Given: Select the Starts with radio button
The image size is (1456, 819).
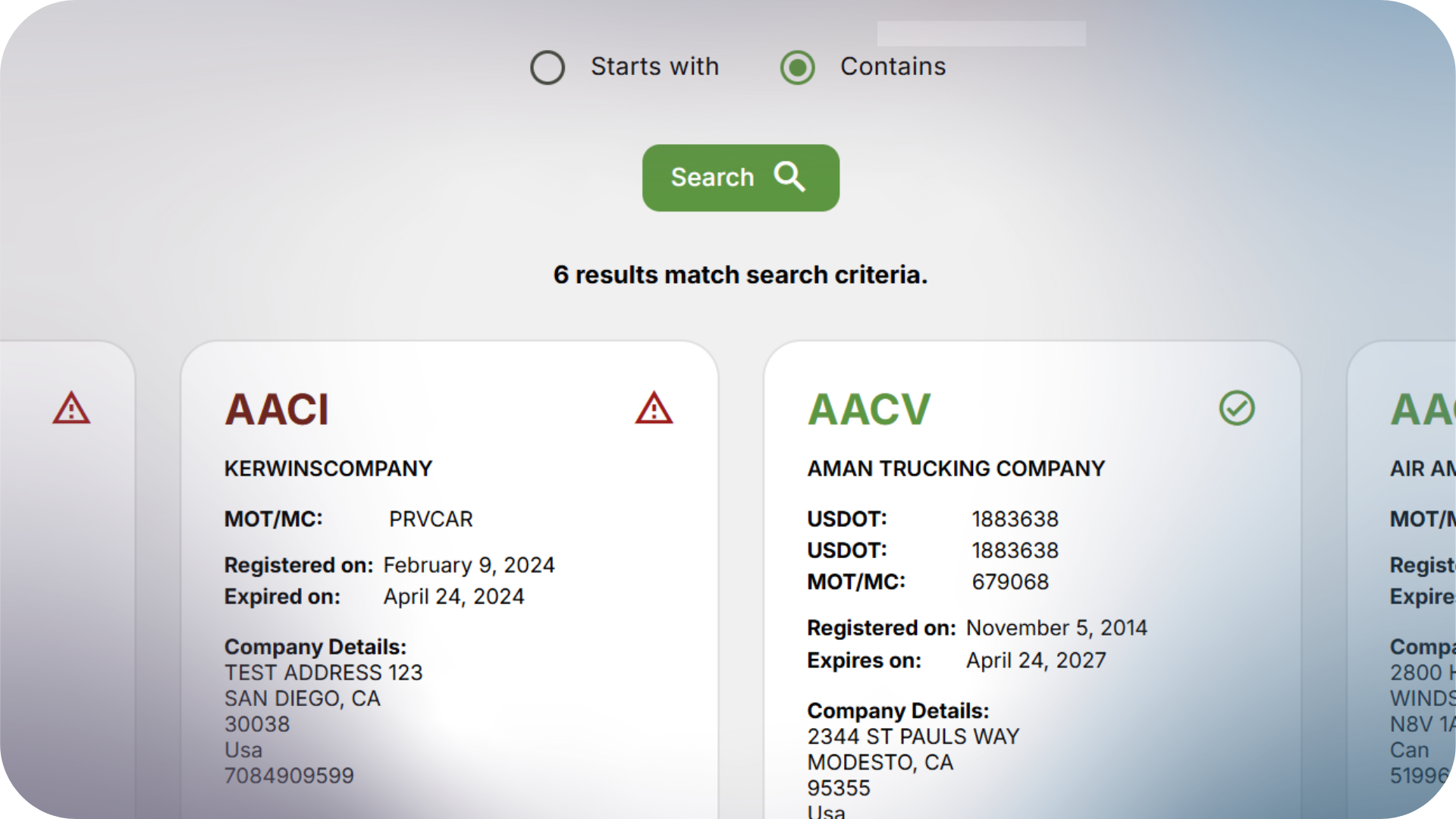Looking at the screenshot, I should click(548, 67).
